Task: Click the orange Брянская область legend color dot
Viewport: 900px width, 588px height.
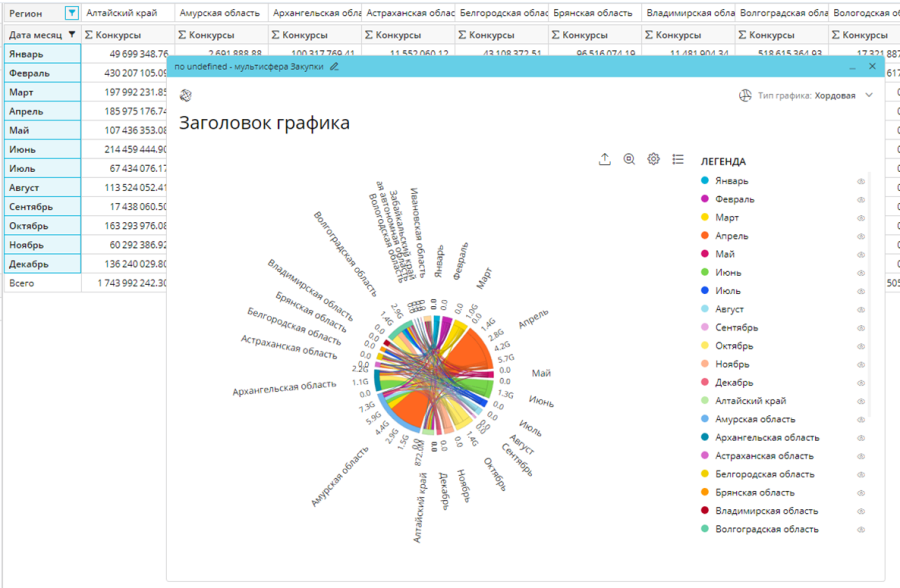Action: (x=705, y=492)
